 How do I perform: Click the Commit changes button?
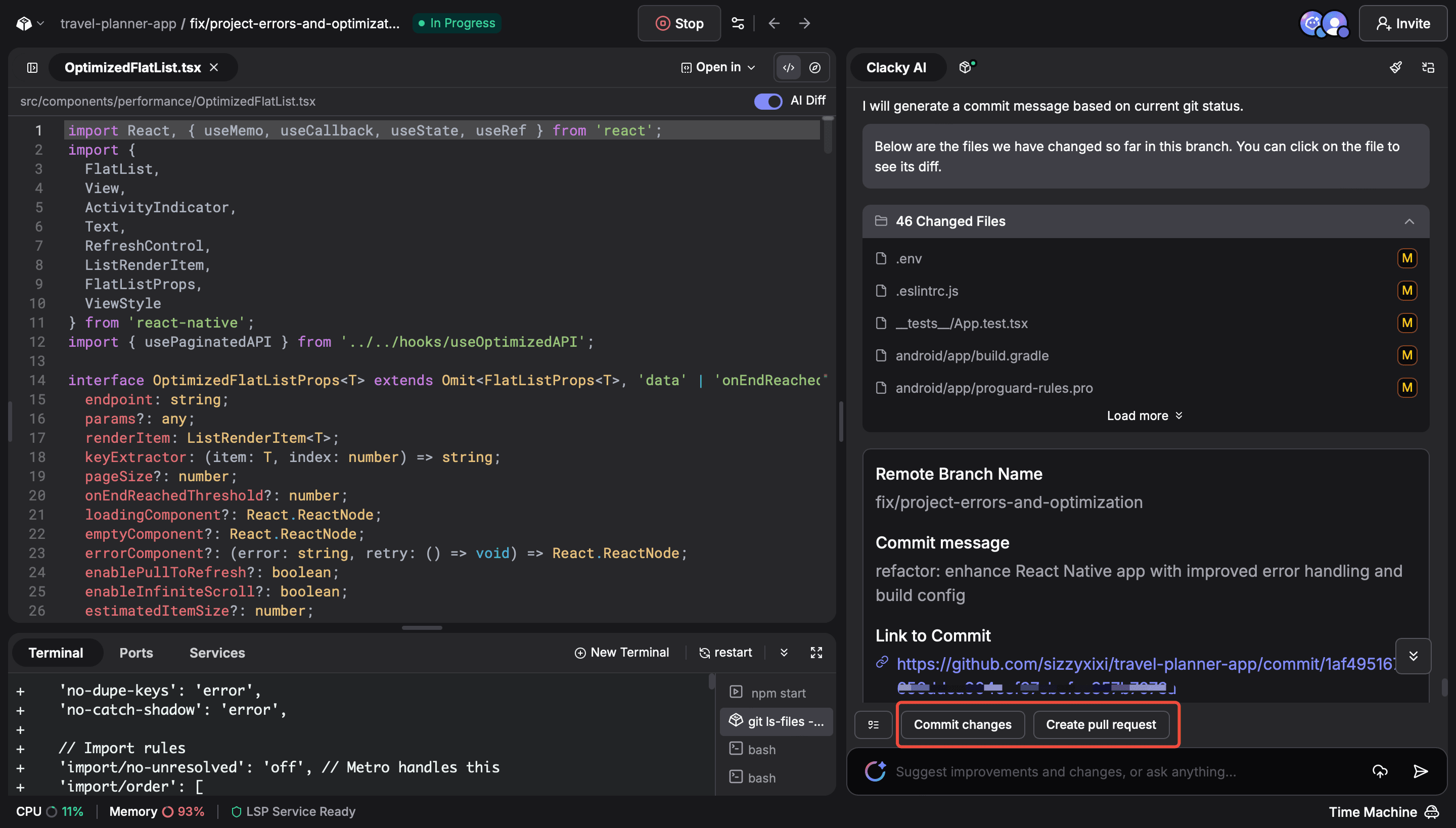(963, 724)
